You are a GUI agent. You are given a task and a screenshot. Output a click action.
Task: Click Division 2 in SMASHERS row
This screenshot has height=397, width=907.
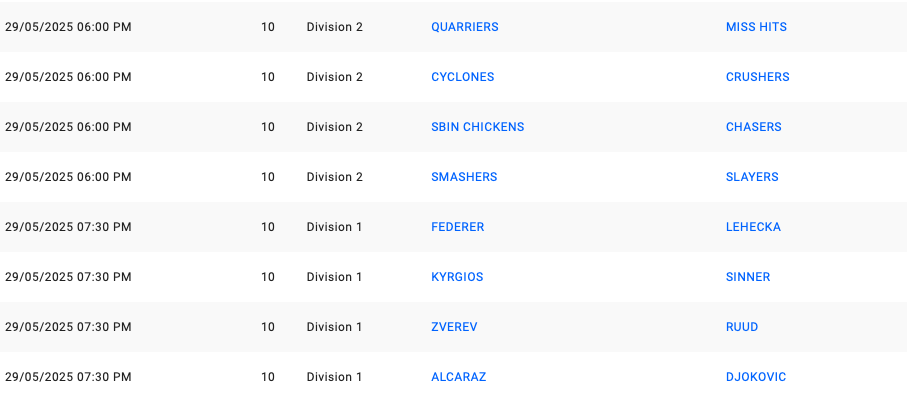[334, 177]
